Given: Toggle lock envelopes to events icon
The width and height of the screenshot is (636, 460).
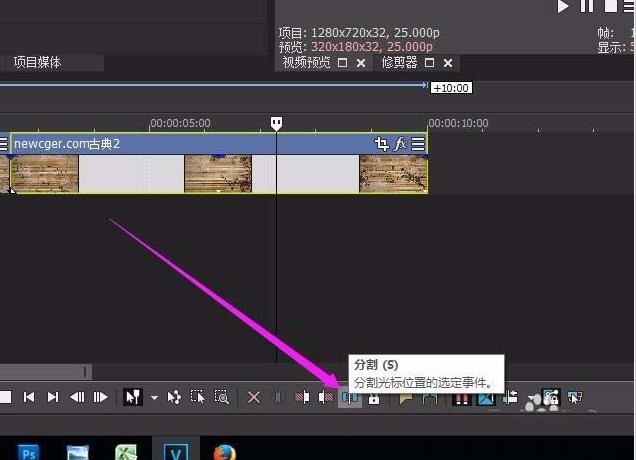Looking at the screenshot, I should click(550, 397).
